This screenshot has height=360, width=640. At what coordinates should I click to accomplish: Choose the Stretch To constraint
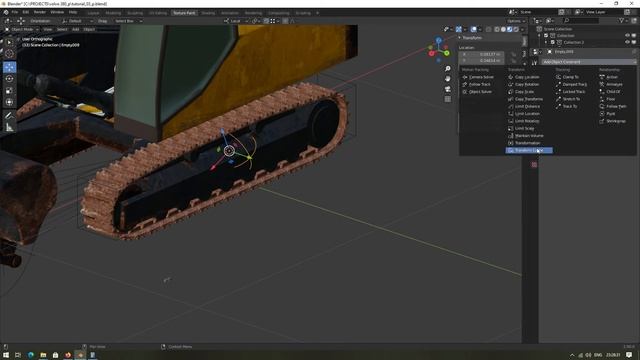click(568, 99)
